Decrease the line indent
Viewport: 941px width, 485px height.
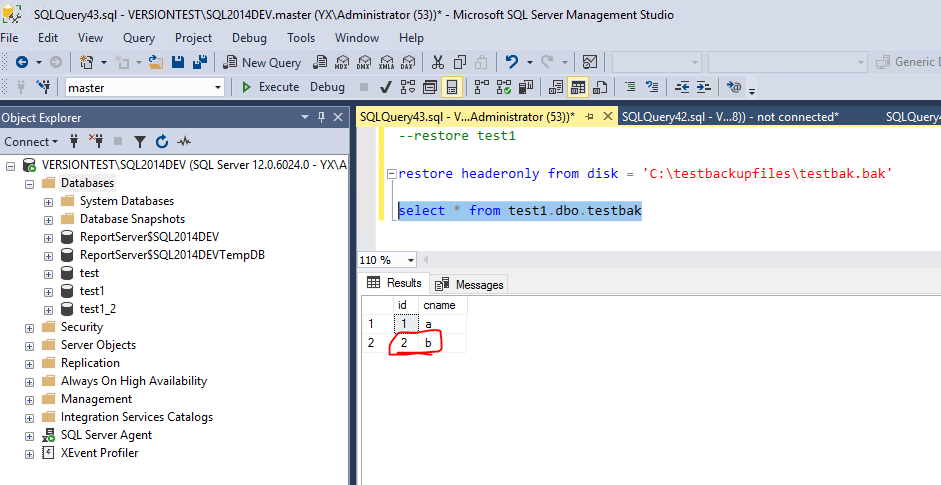tap(682, 88)
